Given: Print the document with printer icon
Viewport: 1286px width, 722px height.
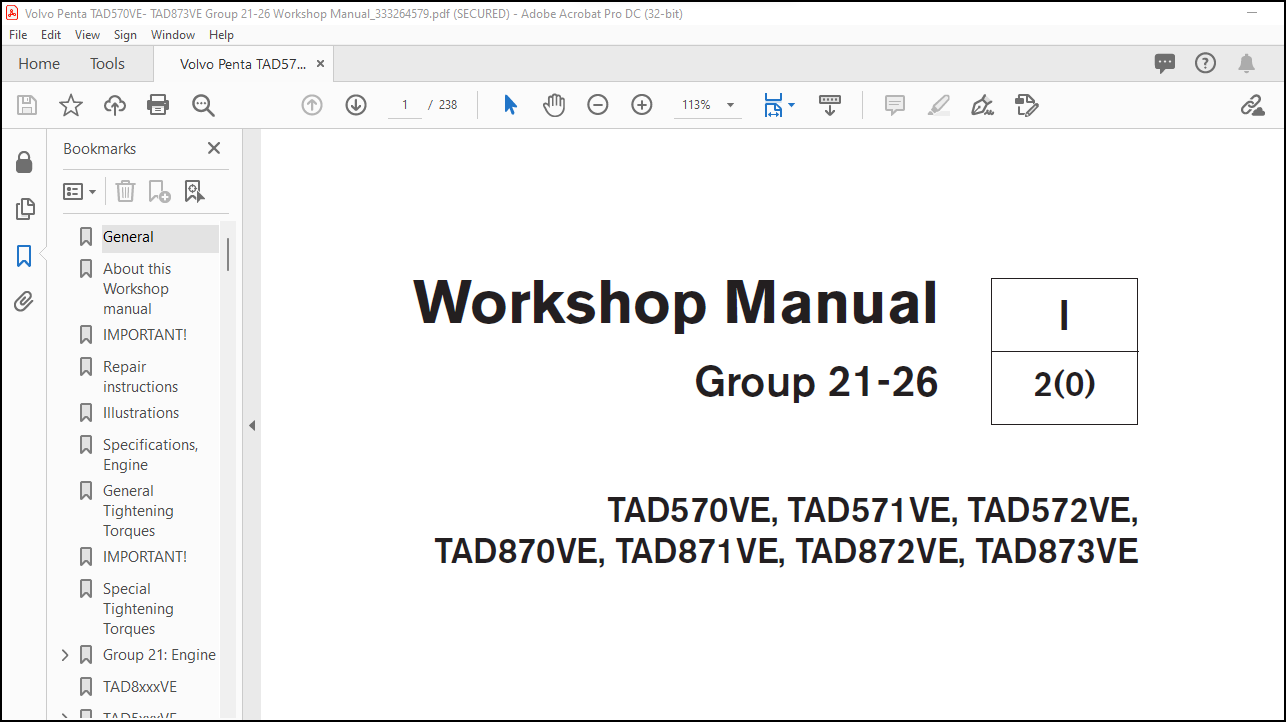Looking at the screenshot, I should point(158,105).
